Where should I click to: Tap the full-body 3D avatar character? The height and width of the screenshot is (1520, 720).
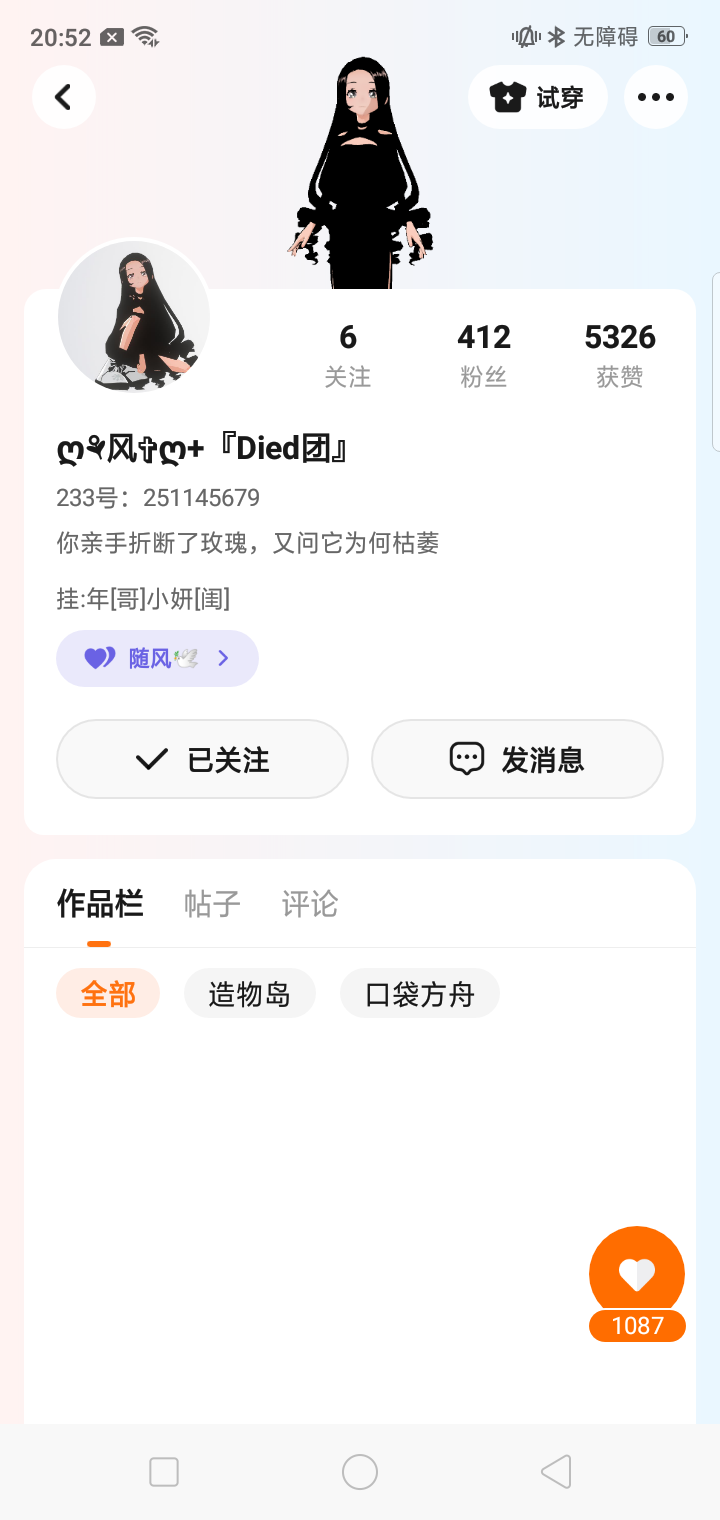click(x=360, y=170)
